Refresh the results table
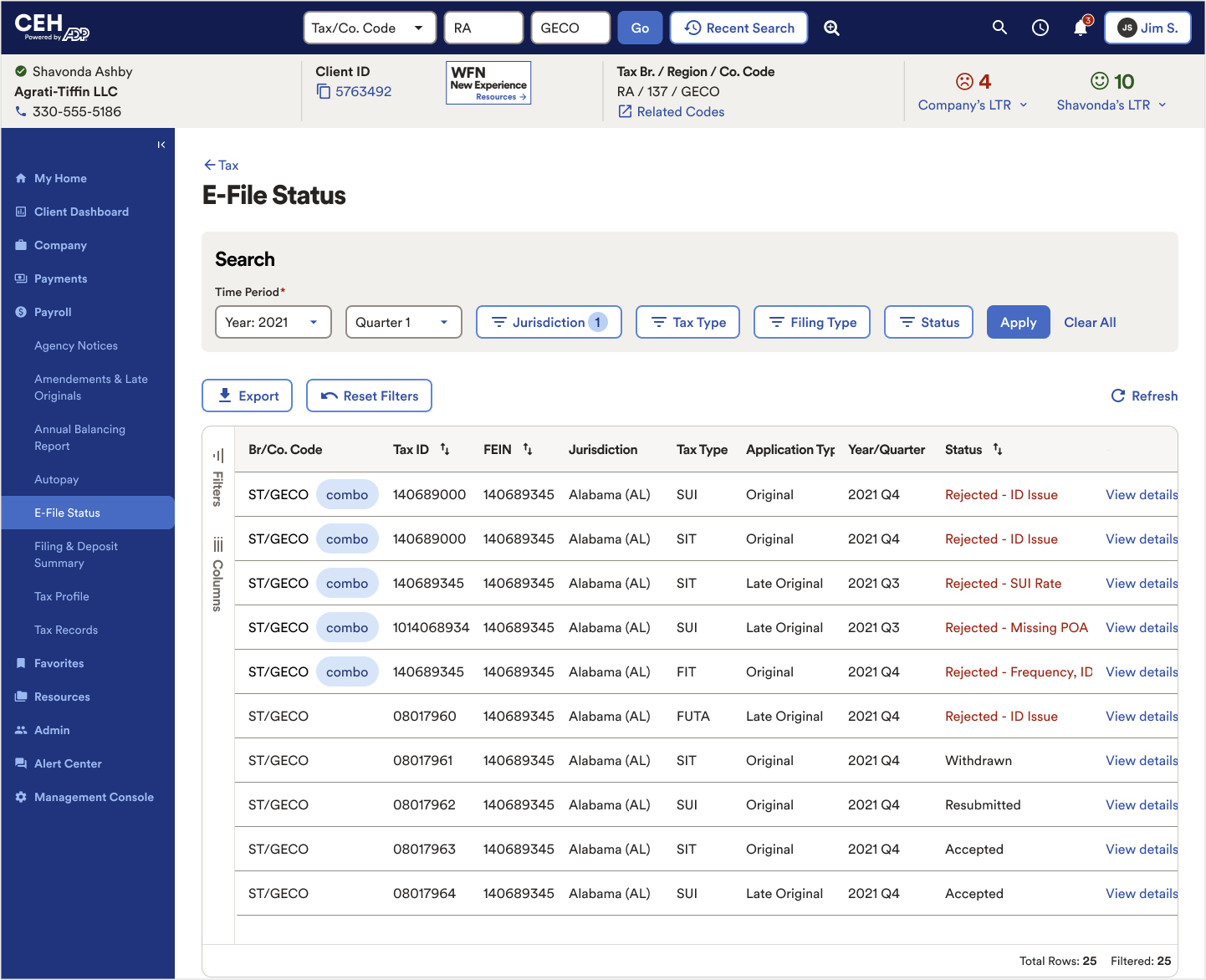 [1144, 396]
